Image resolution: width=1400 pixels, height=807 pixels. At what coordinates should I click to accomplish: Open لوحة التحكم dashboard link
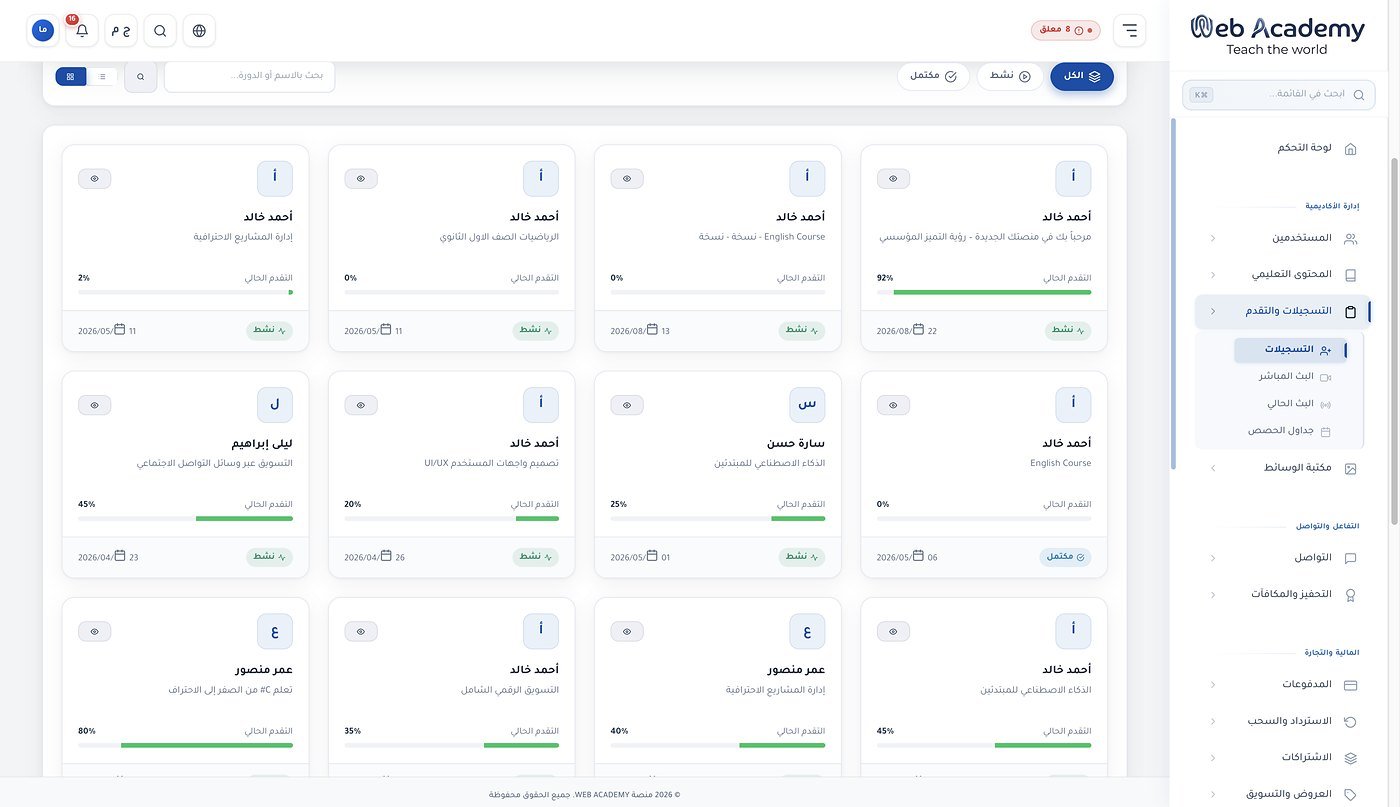1284,148
